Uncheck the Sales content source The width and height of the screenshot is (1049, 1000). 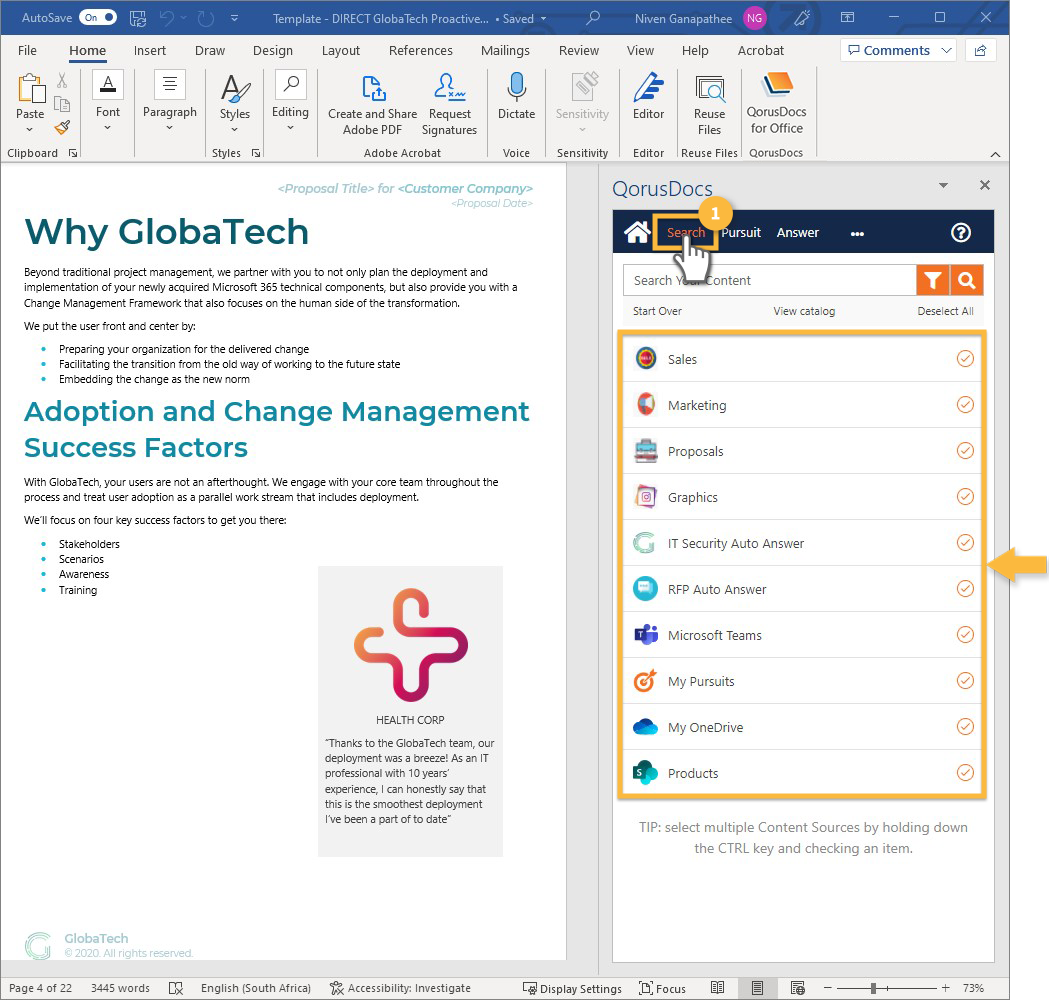(965, 359)
